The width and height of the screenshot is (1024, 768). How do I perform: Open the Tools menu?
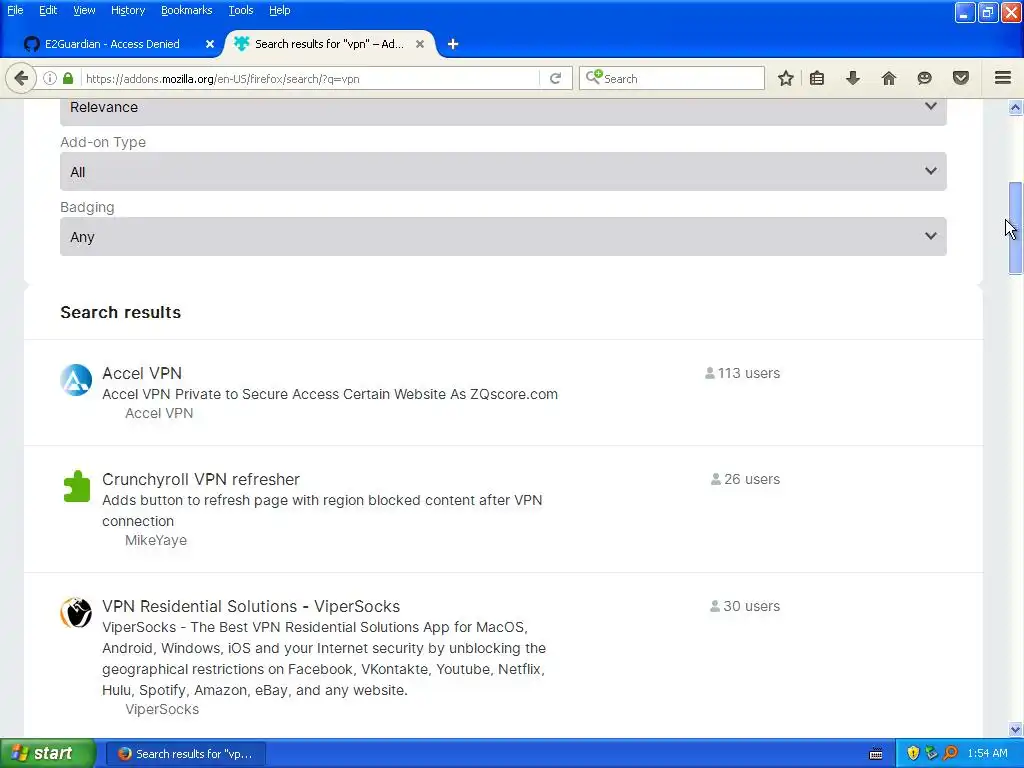[240, 10]
